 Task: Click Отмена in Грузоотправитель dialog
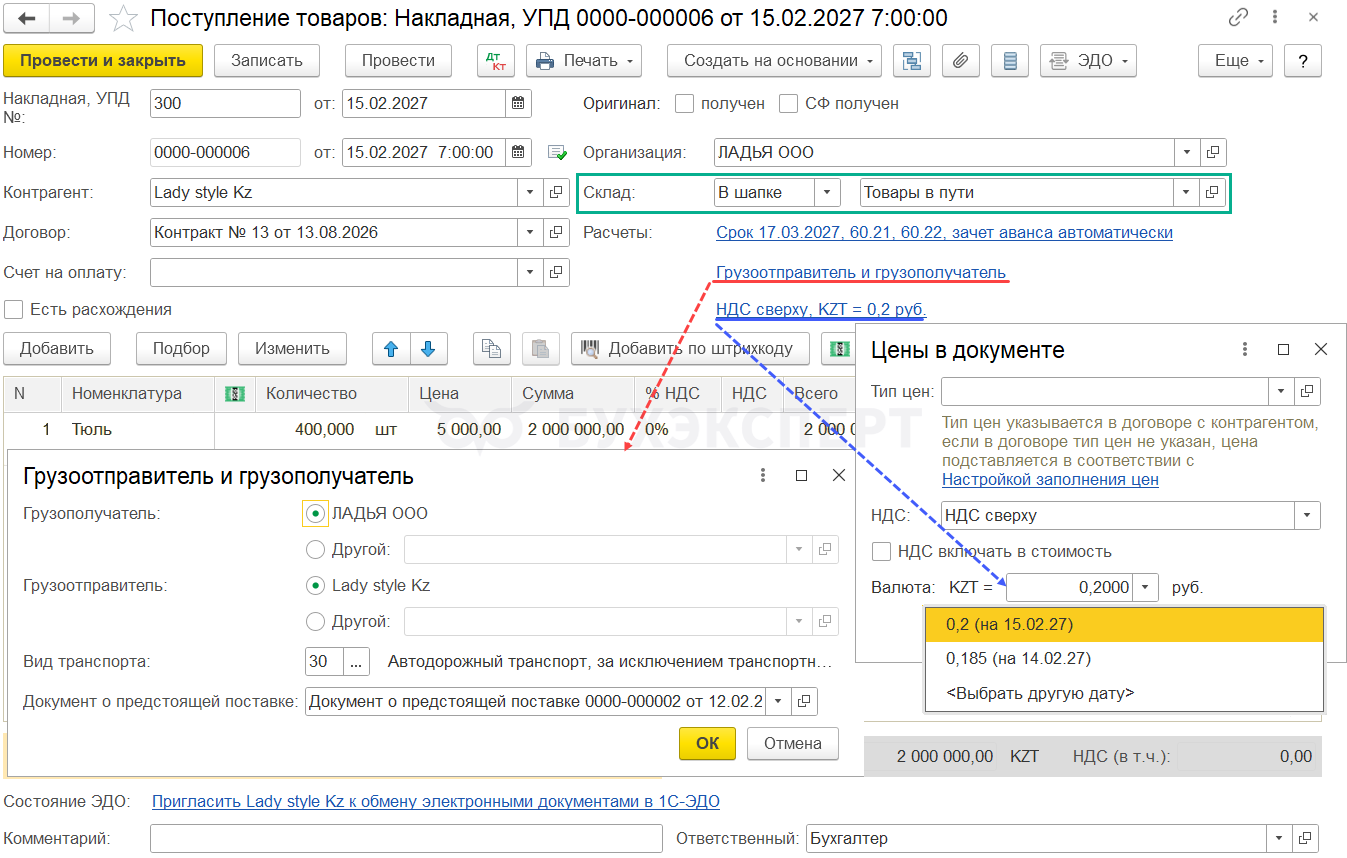[793, 743]
